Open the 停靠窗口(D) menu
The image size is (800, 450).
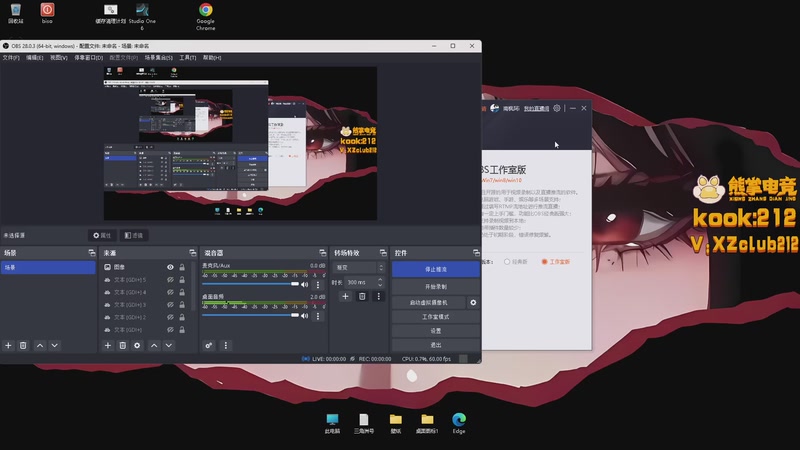[x=89, y=58]
